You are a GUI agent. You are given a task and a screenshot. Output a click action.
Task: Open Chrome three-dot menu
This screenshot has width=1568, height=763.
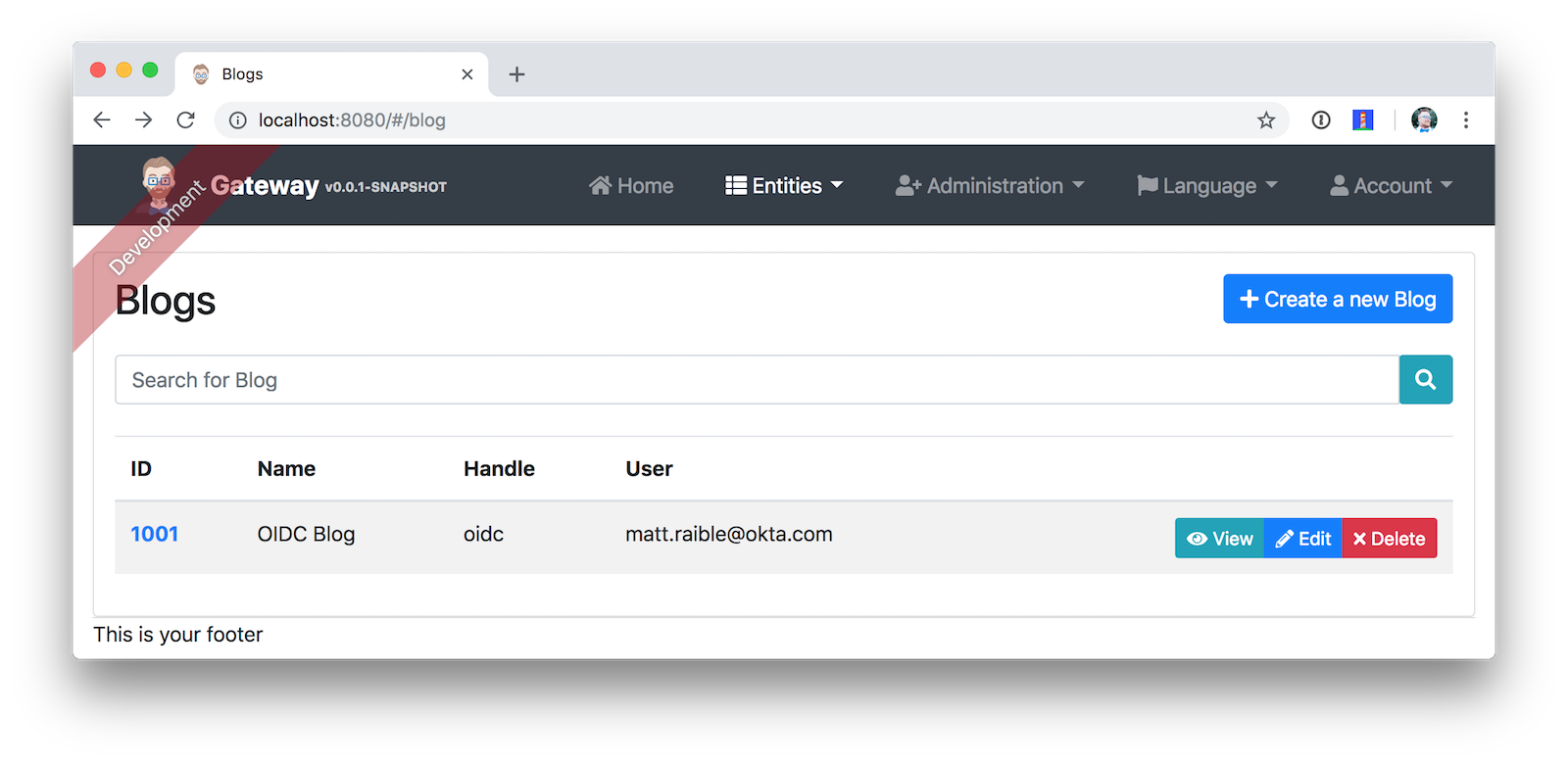click(1465, 120)
